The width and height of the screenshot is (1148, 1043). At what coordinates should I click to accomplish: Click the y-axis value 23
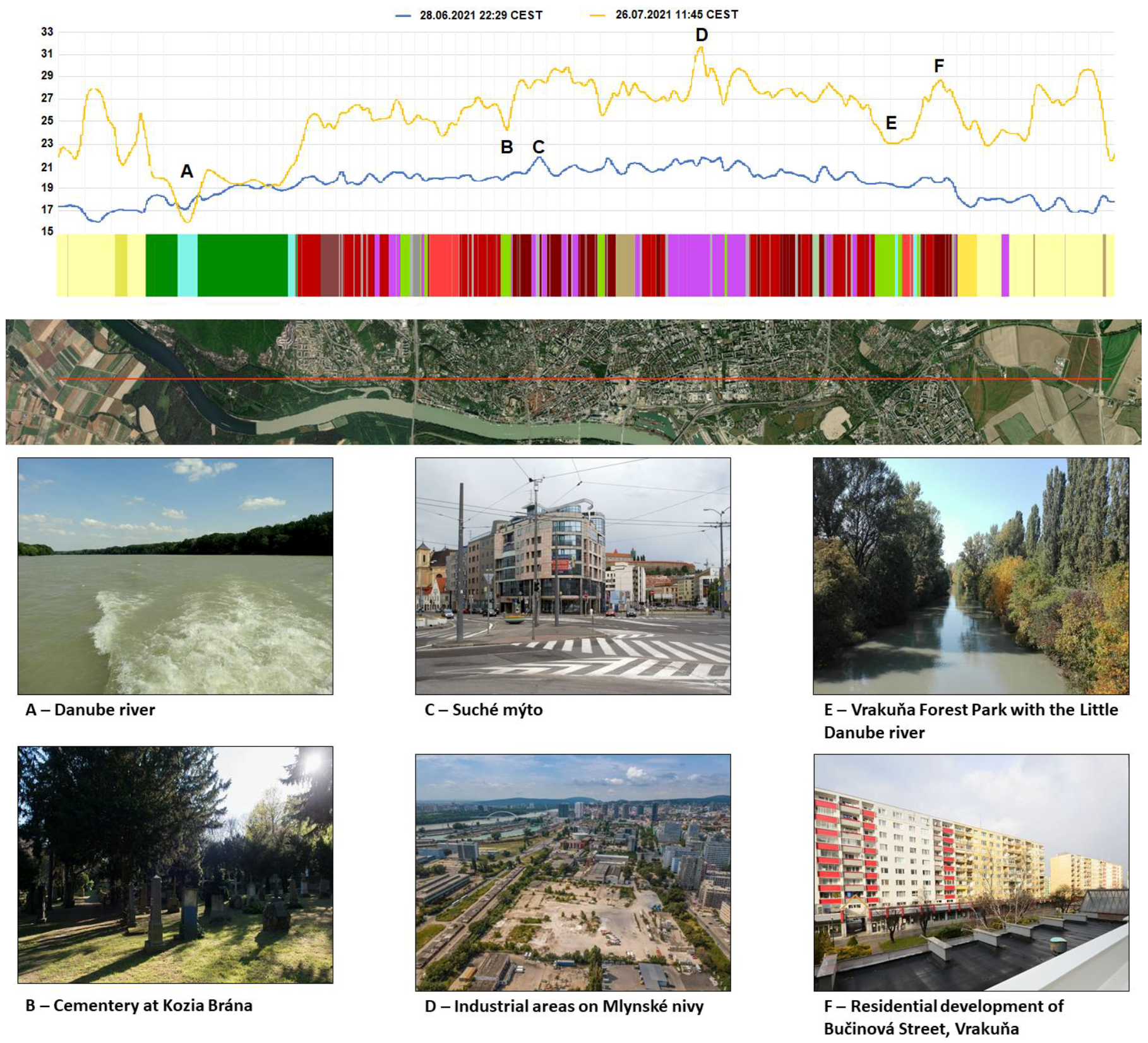click(47, 143)
